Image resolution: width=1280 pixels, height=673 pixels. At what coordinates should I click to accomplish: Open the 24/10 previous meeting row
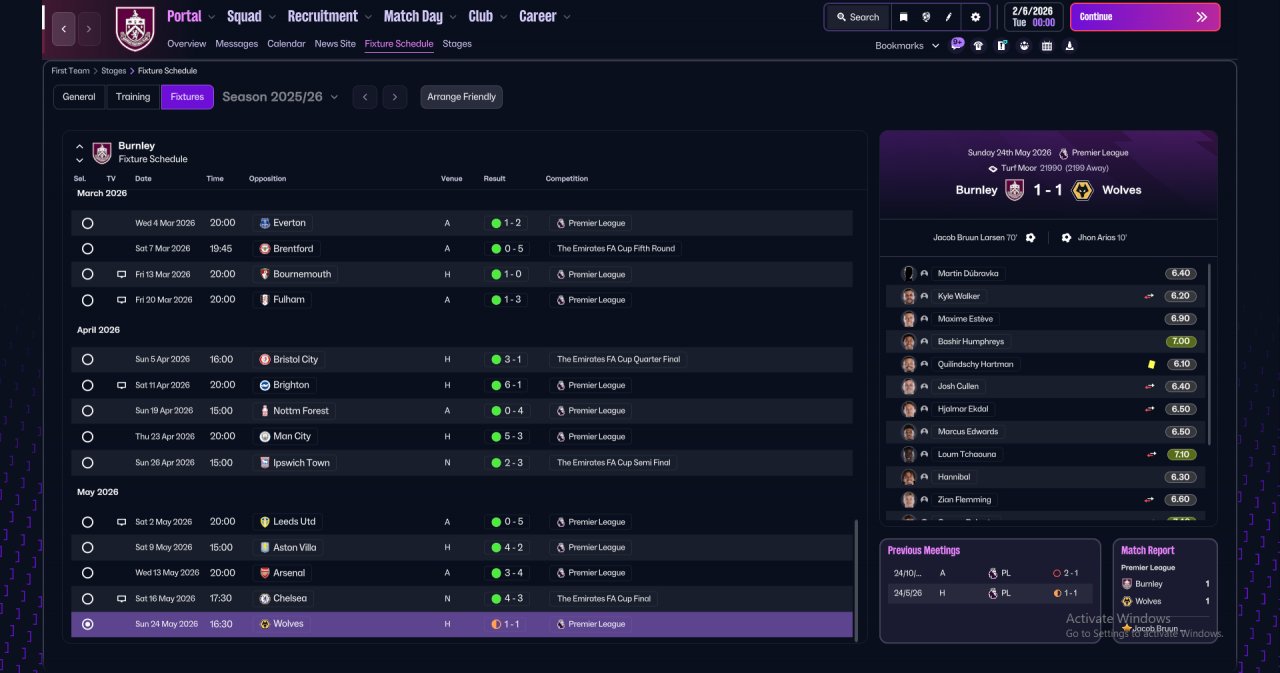[x=988, y=573]
